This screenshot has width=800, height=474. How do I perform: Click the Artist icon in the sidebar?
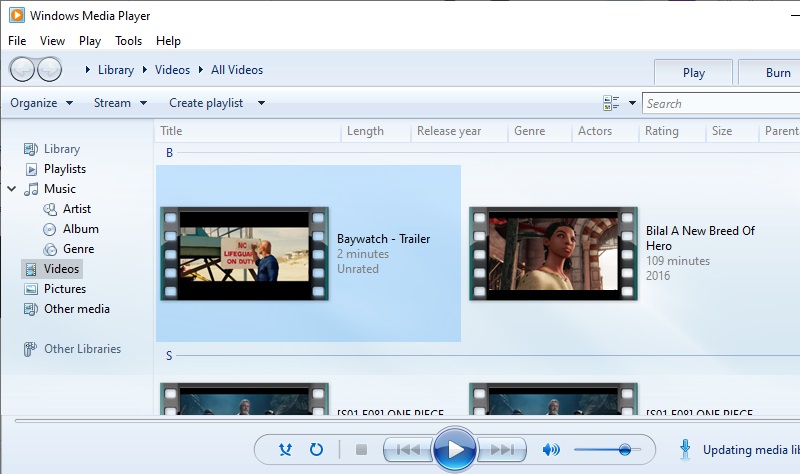(50, 209)
